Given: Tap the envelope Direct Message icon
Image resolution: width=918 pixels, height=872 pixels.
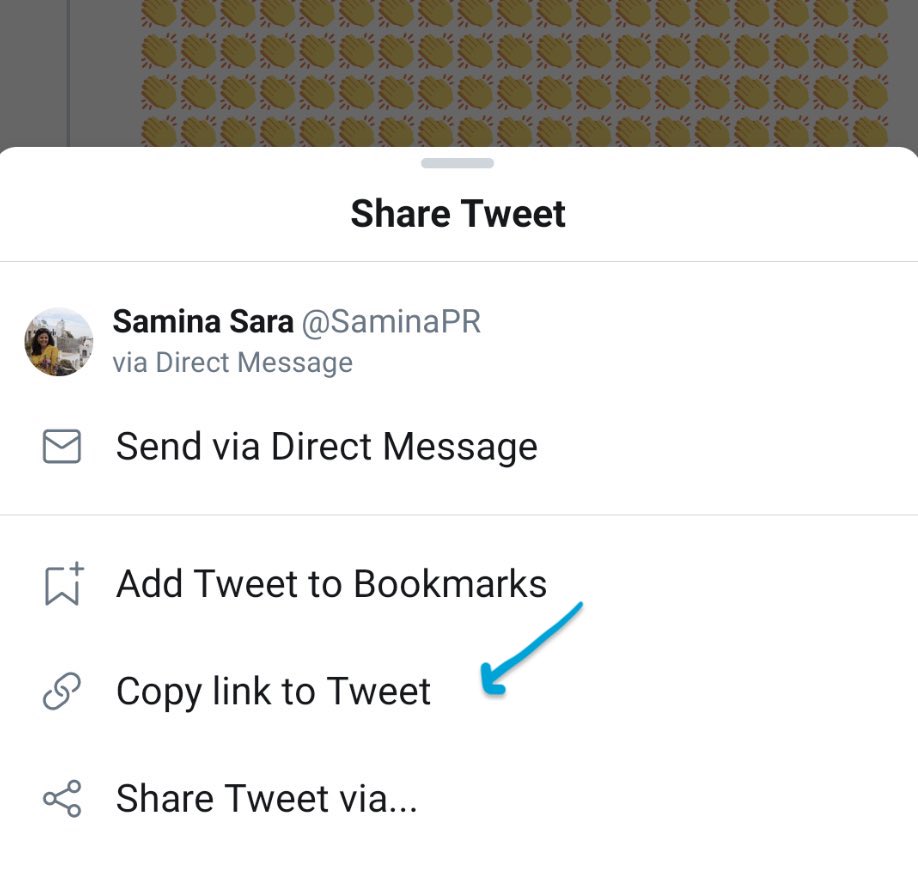Looking at the screenshot, I should (x=62, y=447).
